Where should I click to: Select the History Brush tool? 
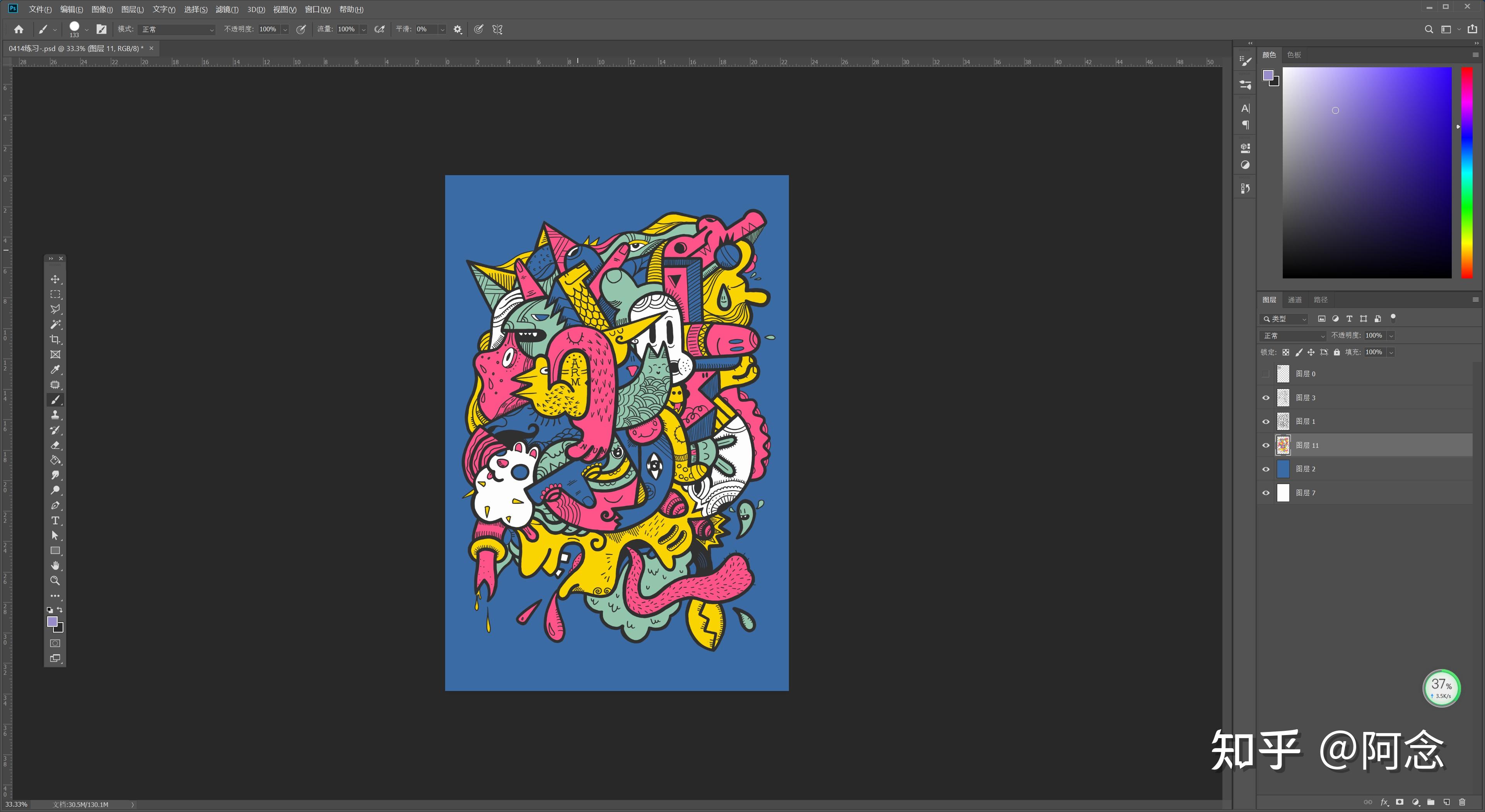click(x=55, y=430)
